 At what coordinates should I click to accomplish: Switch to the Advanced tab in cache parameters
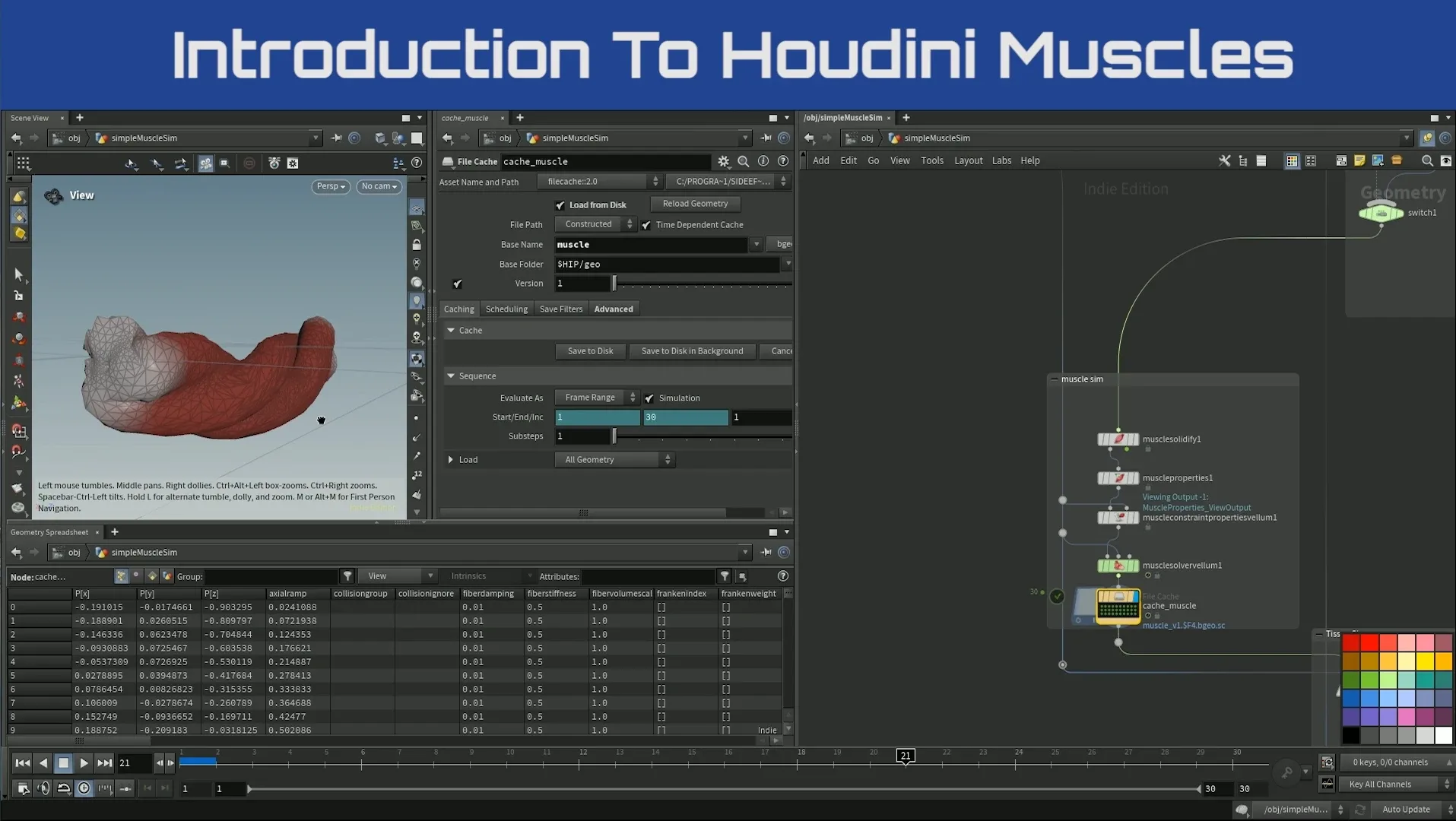click(613, 309)
